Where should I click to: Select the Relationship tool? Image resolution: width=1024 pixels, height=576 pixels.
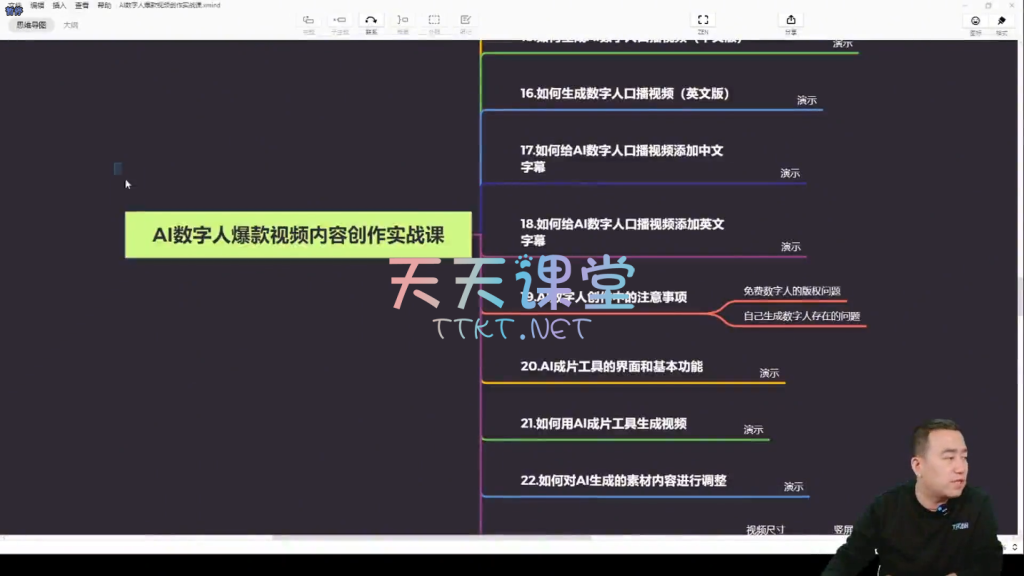tap(371, 21)
